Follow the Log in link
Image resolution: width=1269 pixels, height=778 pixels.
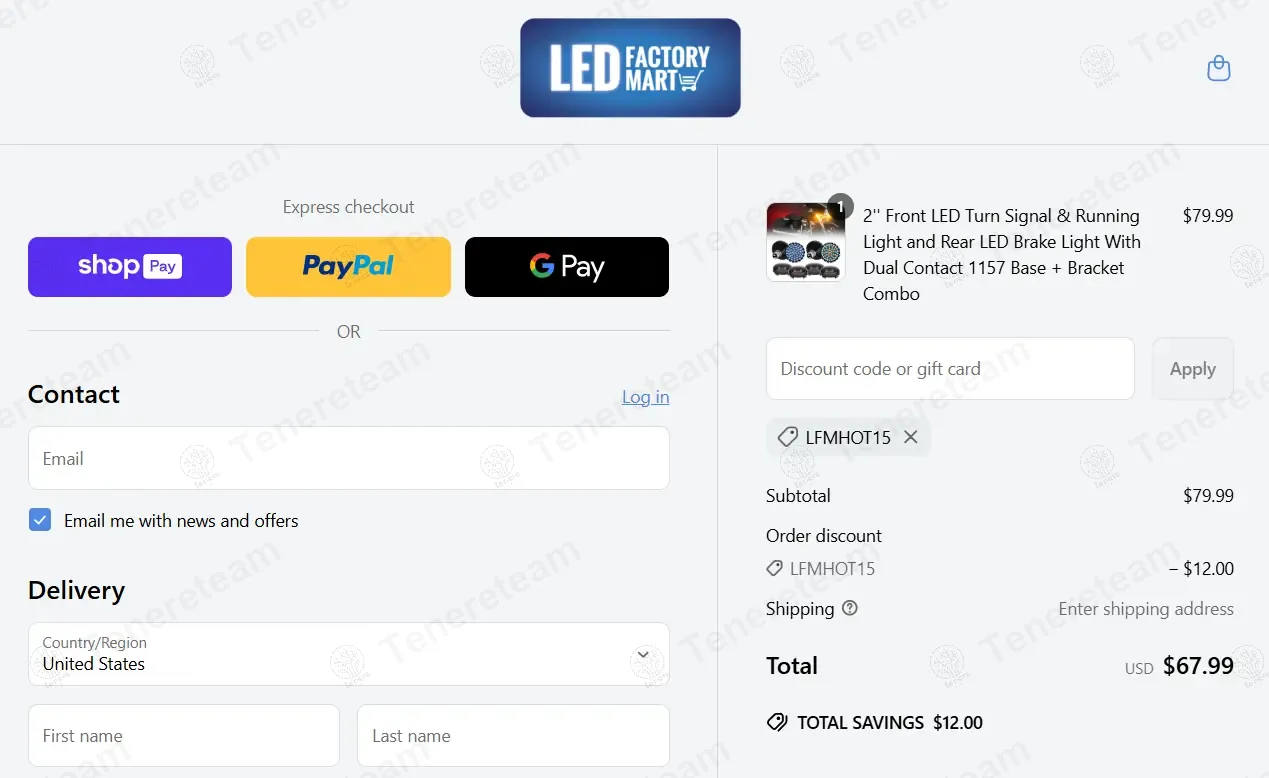pyautogui.click(x=646, y=397)
